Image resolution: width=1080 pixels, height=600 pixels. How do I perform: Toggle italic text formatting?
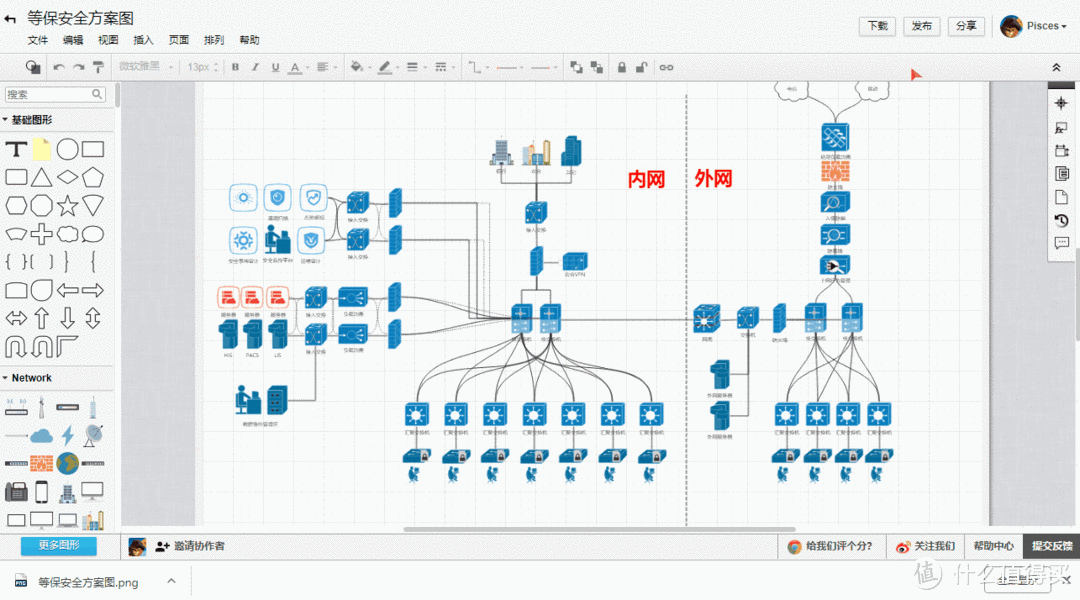(x=255, y=67)
